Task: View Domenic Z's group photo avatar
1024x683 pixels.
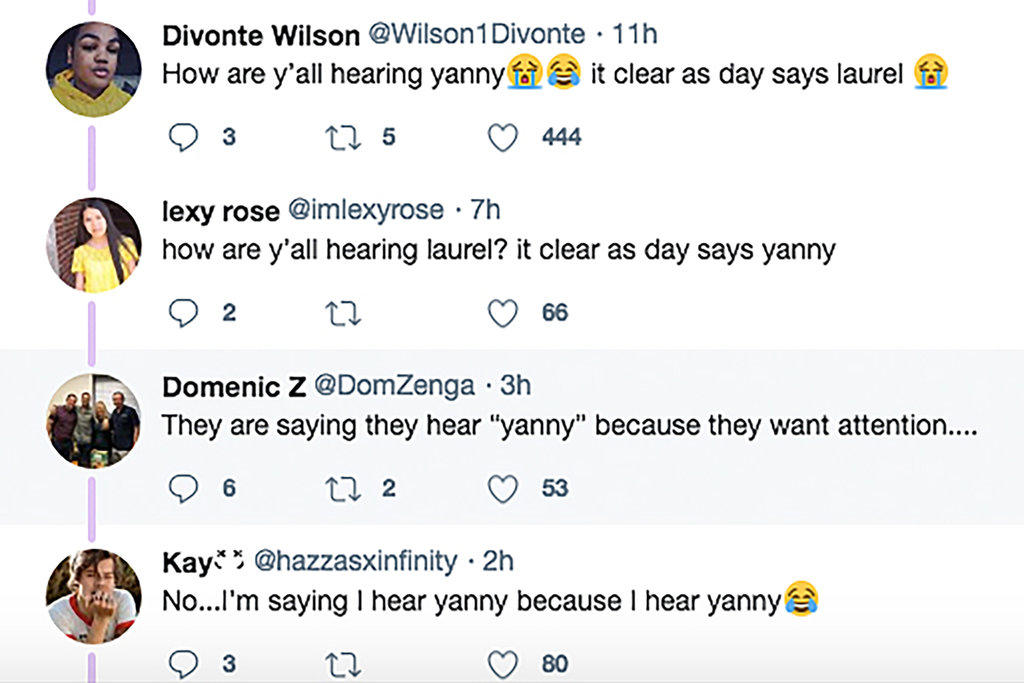Action: pyautogui.click(x=93, y=421)
